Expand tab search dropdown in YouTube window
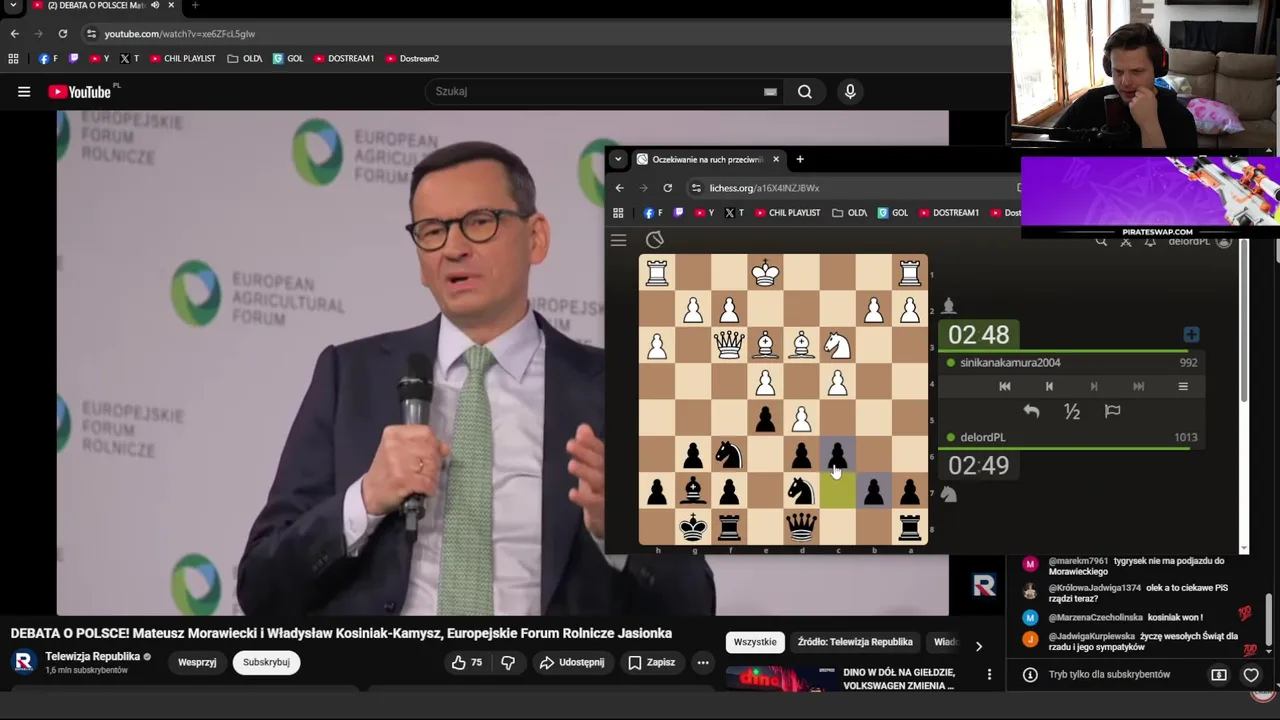 click(x=13, y=5)
